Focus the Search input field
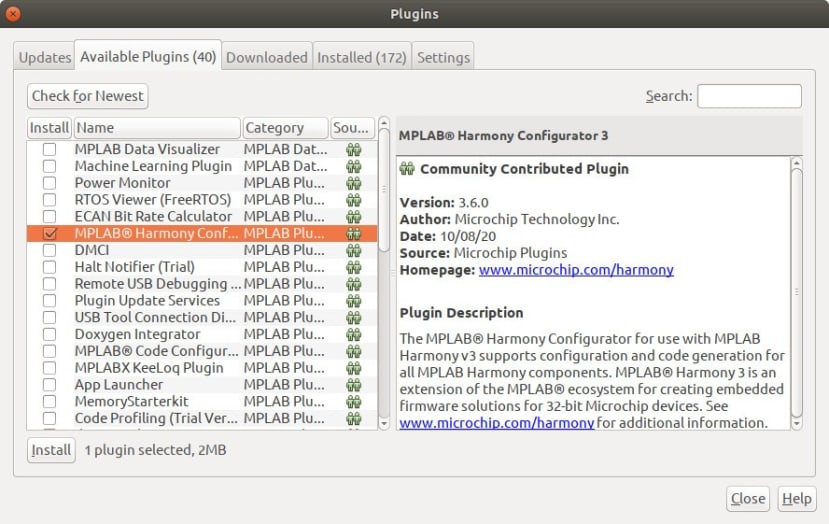 (x=749, y=96)
